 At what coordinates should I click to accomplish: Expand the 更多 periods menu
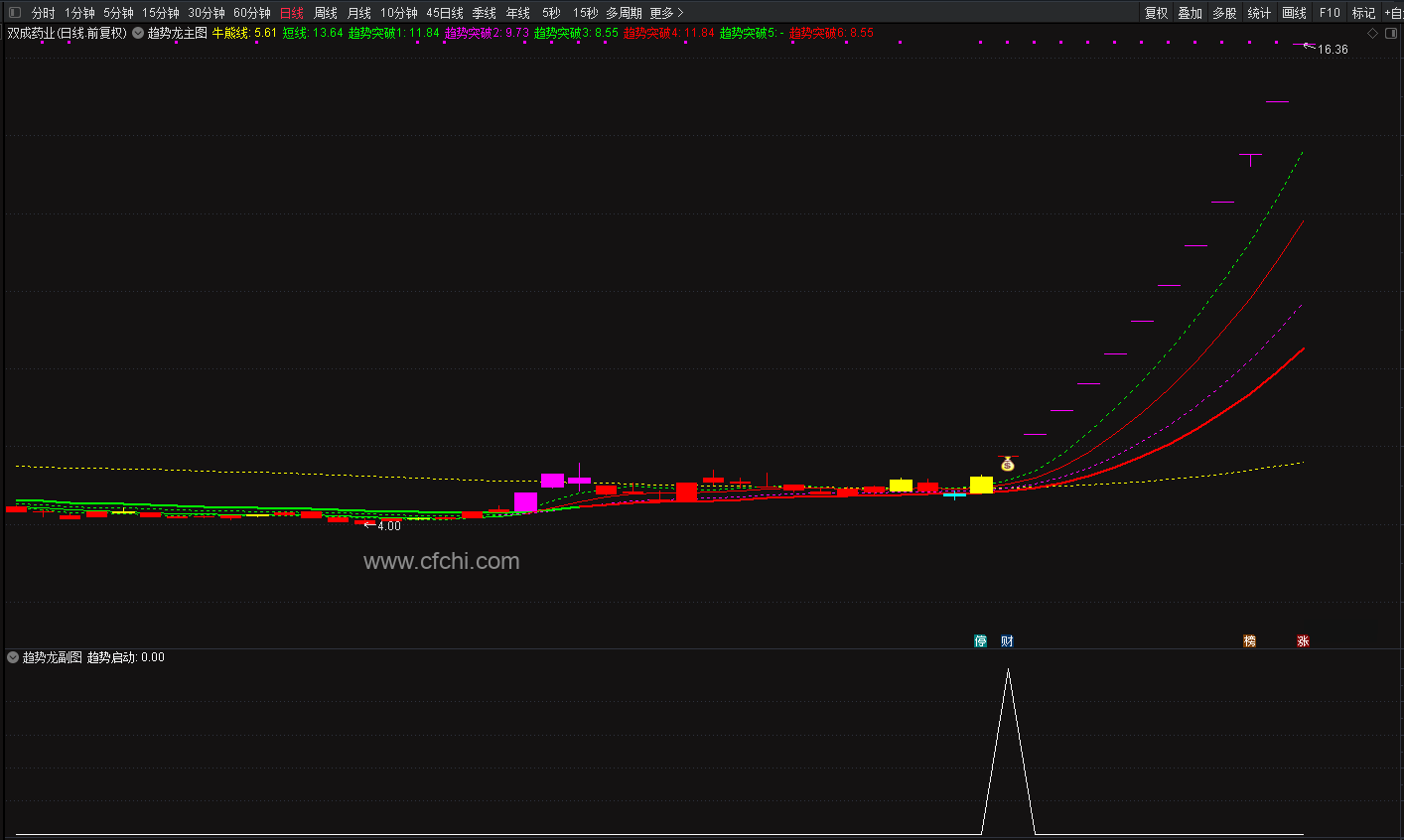(666, 13)
